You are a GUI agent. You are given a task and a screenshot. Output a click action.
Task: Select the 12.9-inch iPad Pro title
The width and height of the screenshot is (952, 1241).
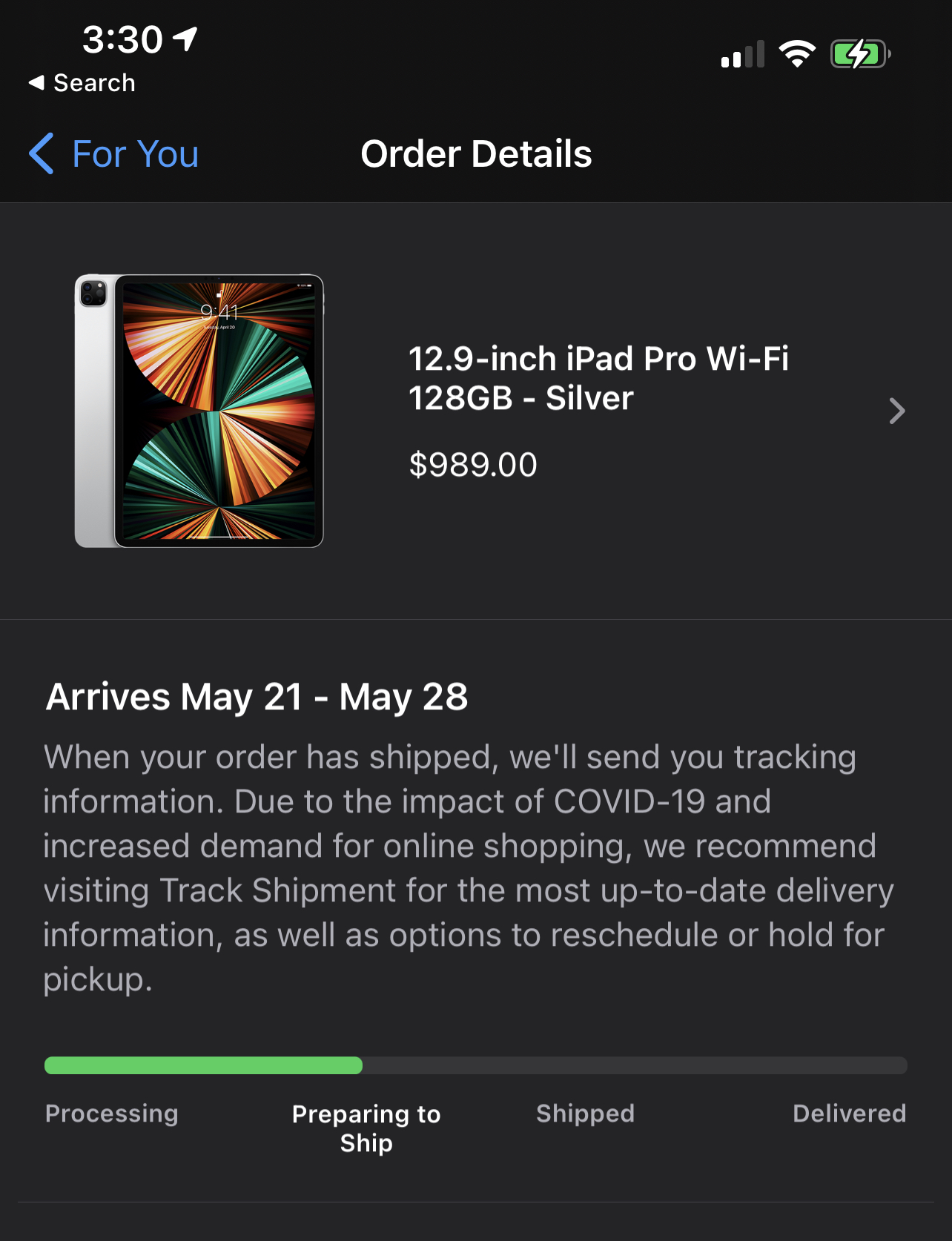[598, 378]
